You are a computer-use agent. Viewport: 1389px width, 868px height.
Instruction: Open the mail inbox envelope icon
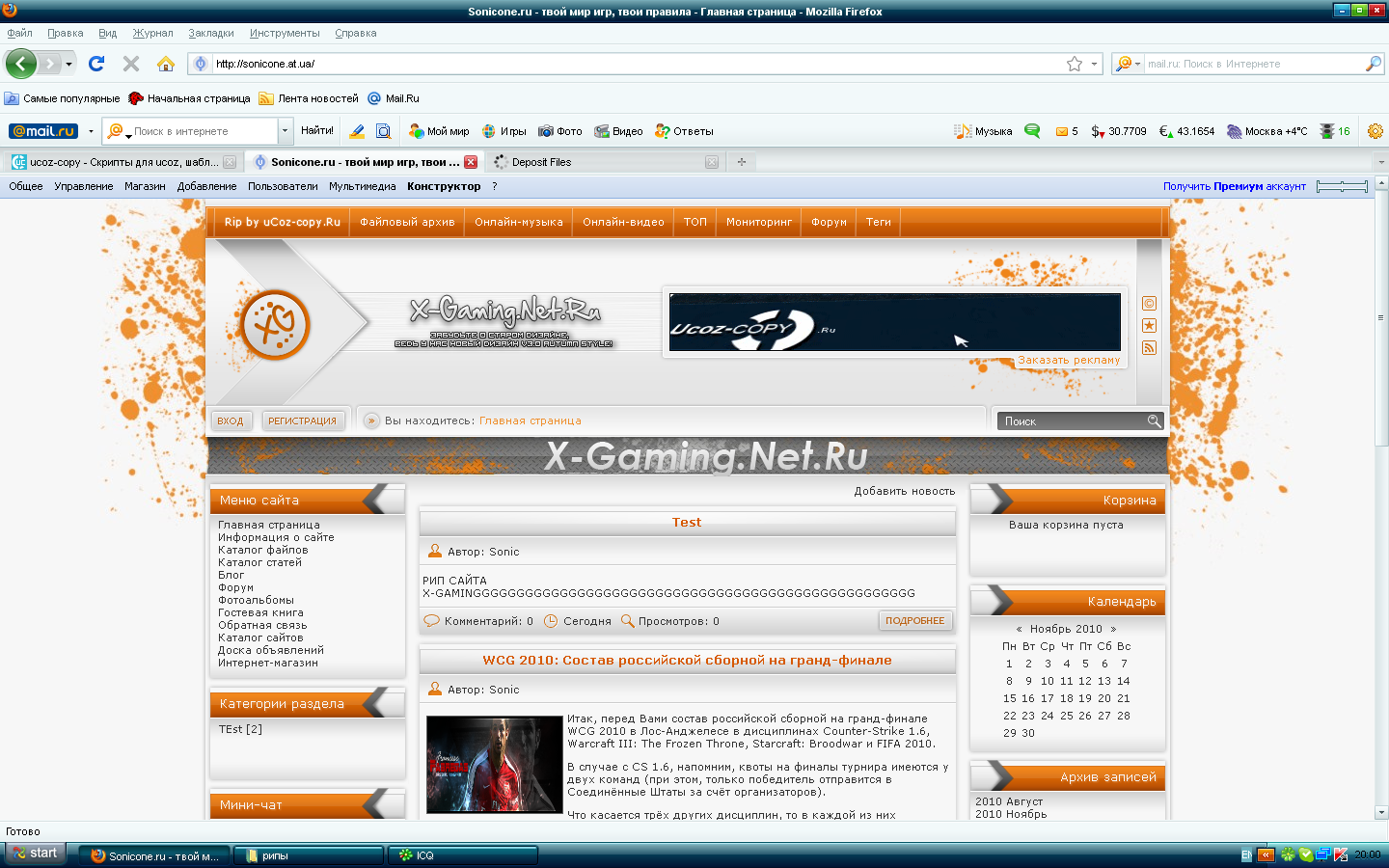click(x=1062, y=131)
